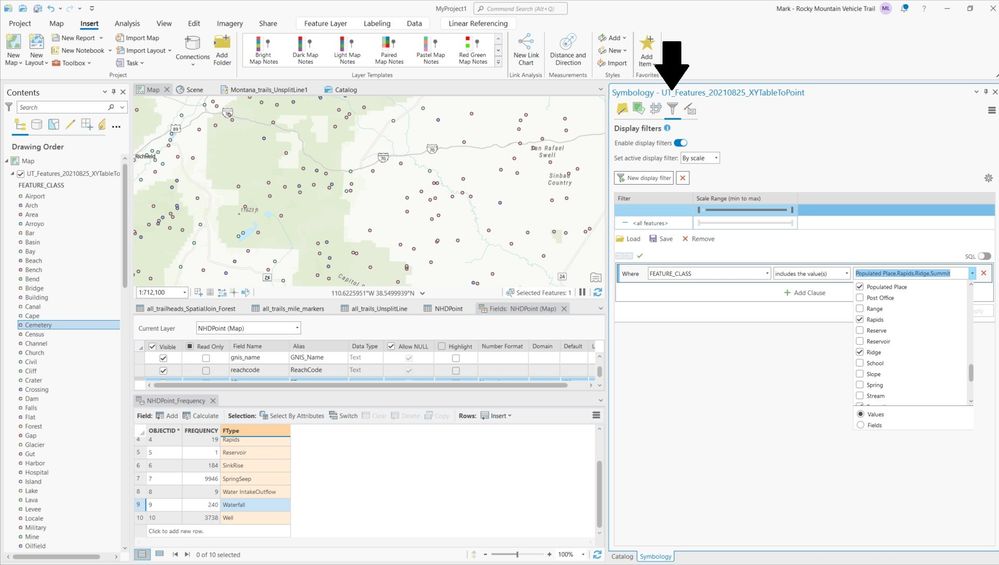Switch to the Catalog view tab
Viewport: 999px width, 565px height.
[345, 89]
